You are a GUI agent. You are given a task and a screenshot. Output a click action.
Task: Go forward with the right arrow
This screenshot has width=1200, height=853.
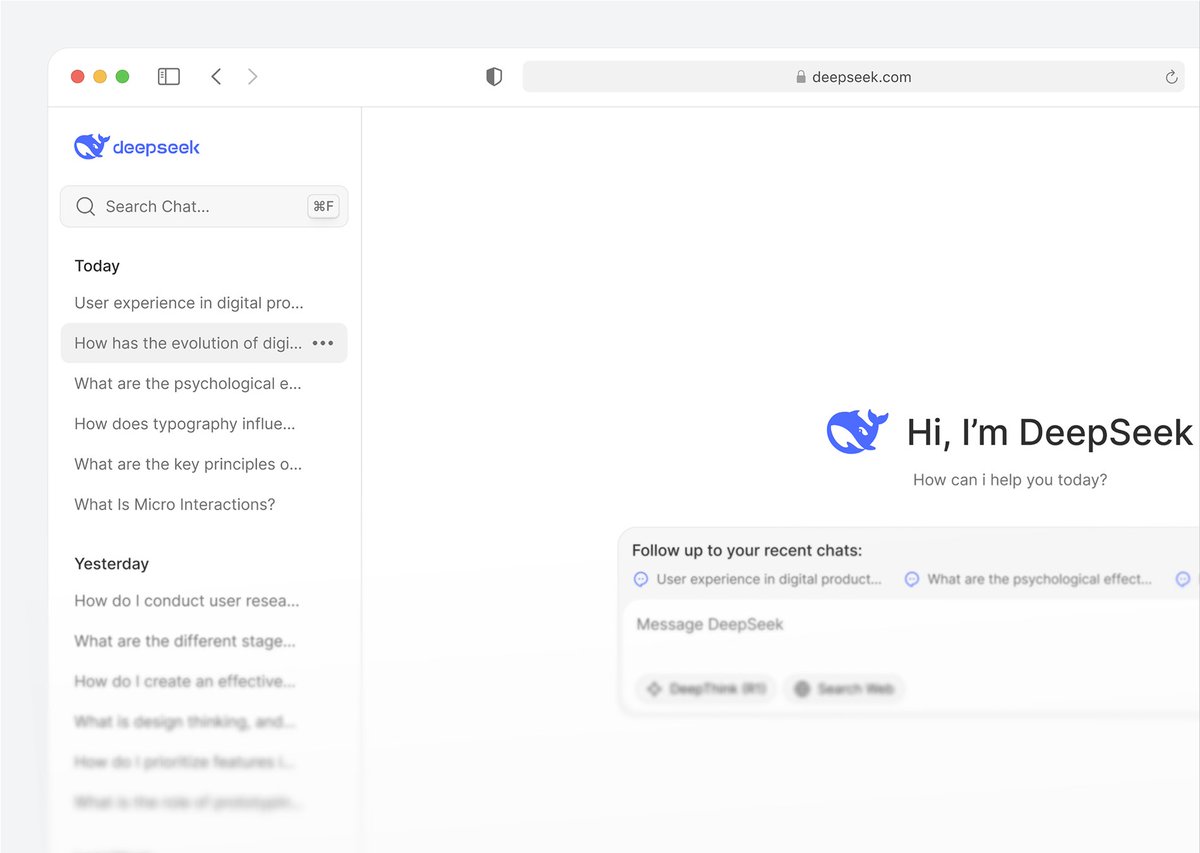point(252,76)
